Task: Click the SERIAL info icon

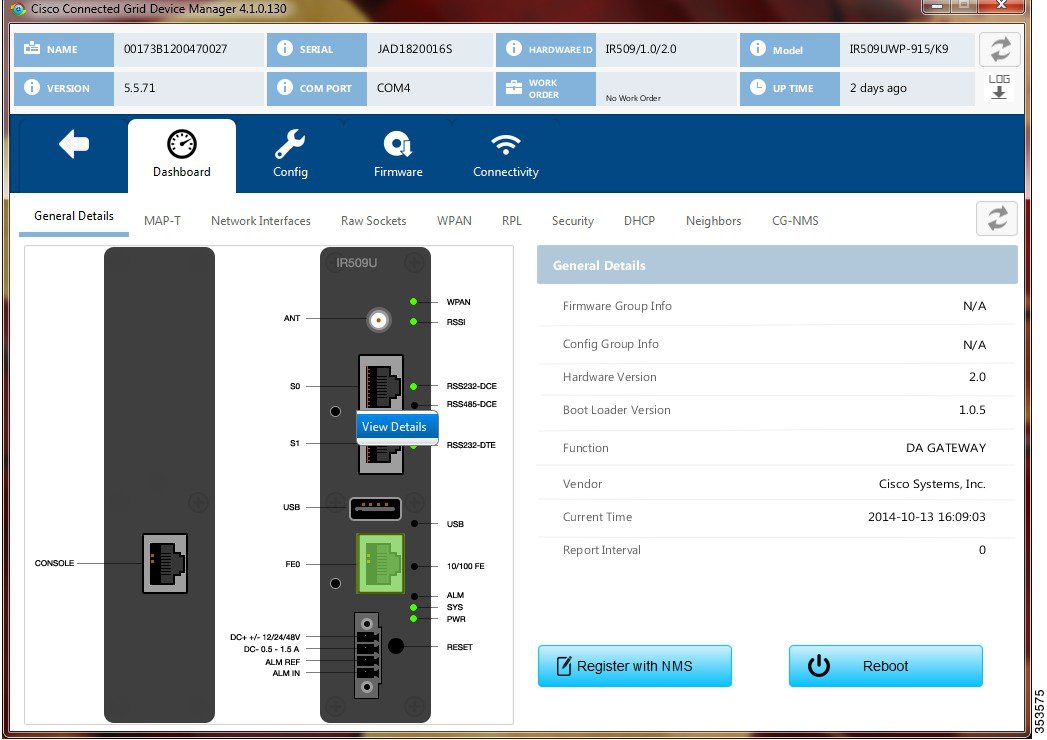Action: point(285,49)
